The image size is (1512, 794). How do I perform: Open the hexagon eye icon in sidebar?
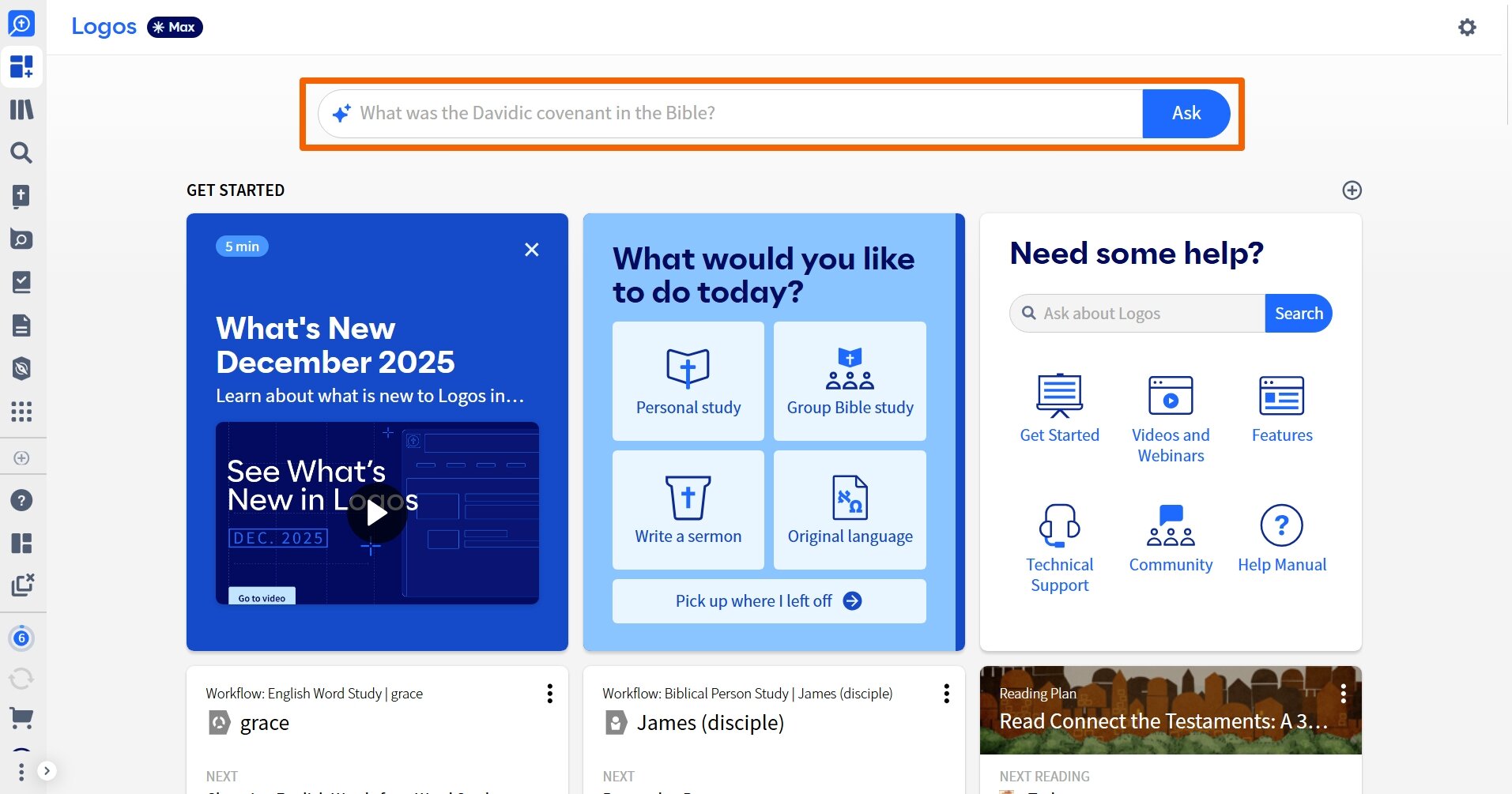pyautogui.click(x=21, y=368)
